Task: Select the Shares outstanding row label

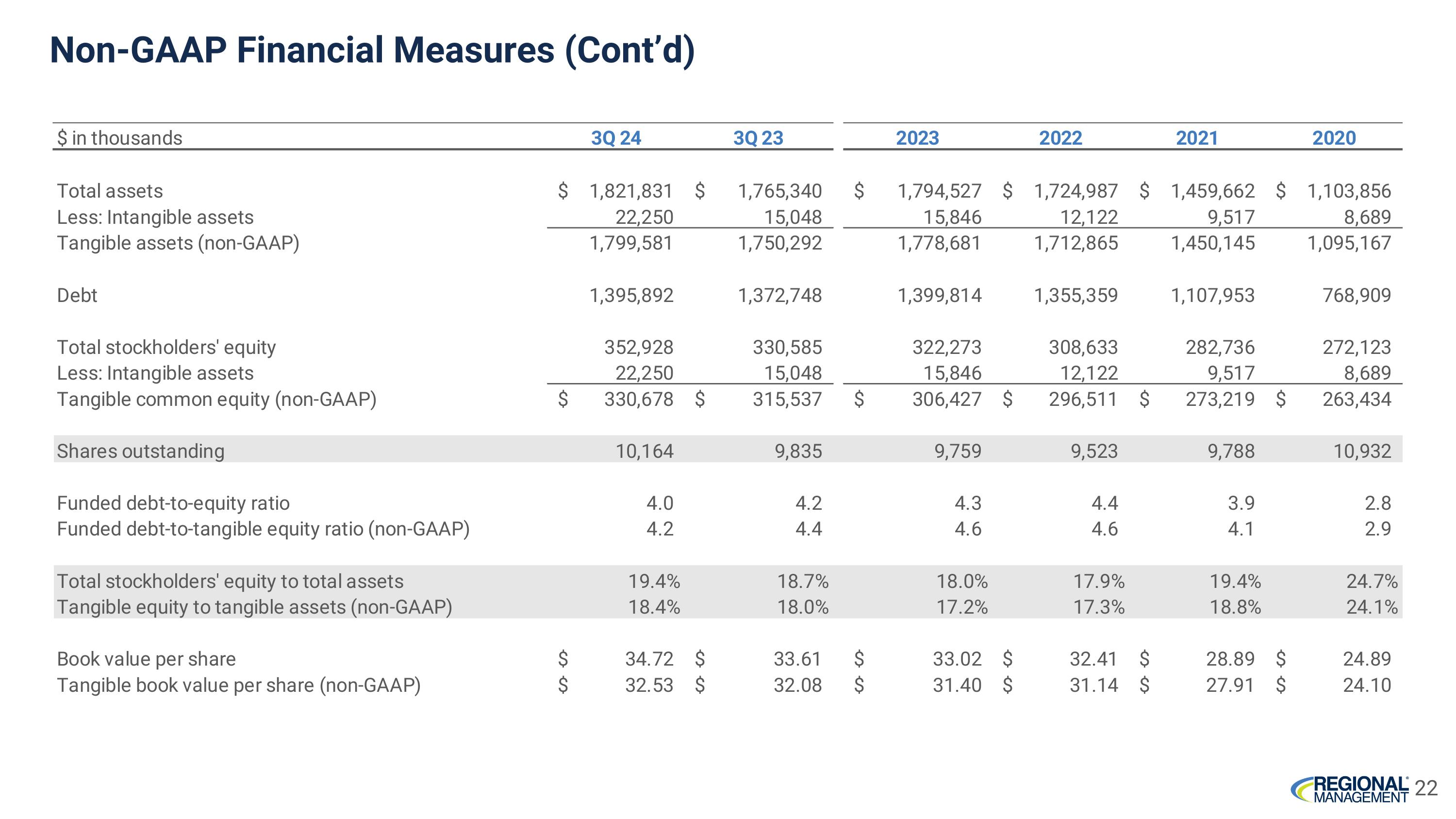Action: (x=140, y=451)
